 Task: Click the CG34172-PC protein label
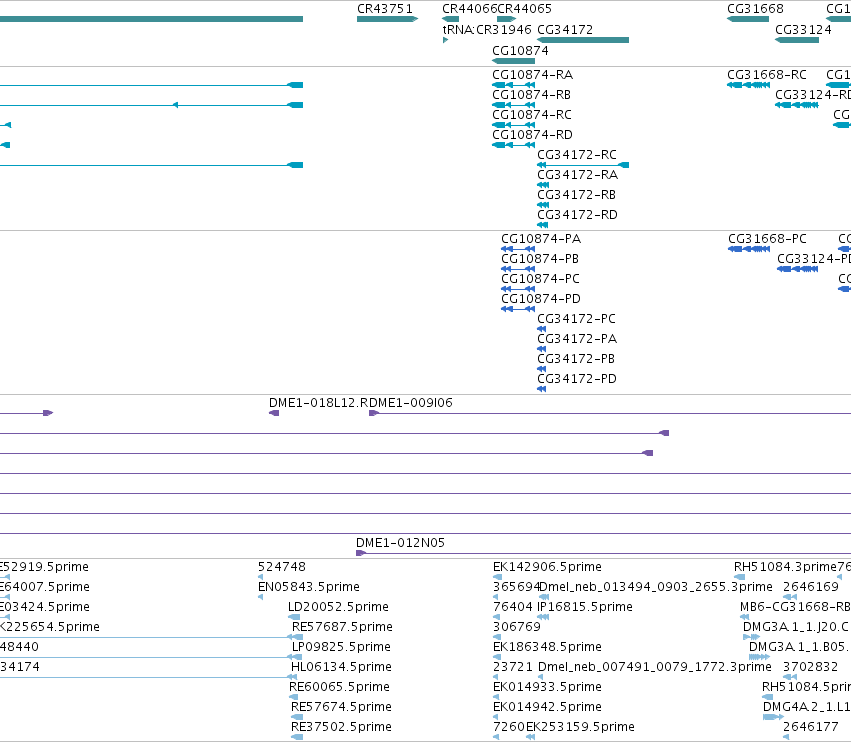coord(576,319)
